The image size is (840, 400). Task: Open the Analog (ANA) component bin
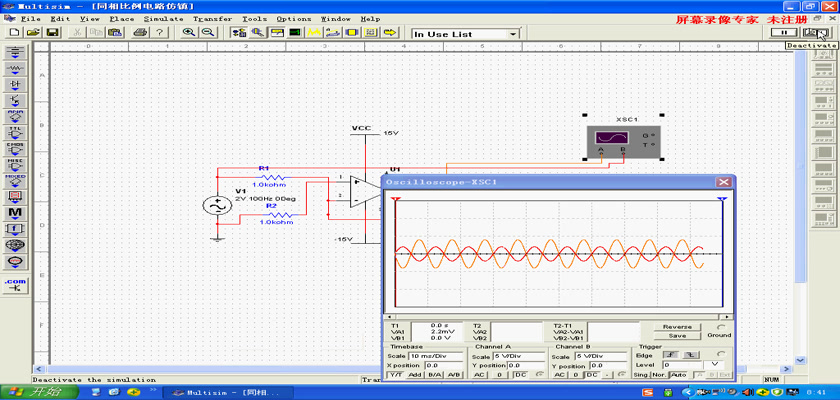[16, 117]
